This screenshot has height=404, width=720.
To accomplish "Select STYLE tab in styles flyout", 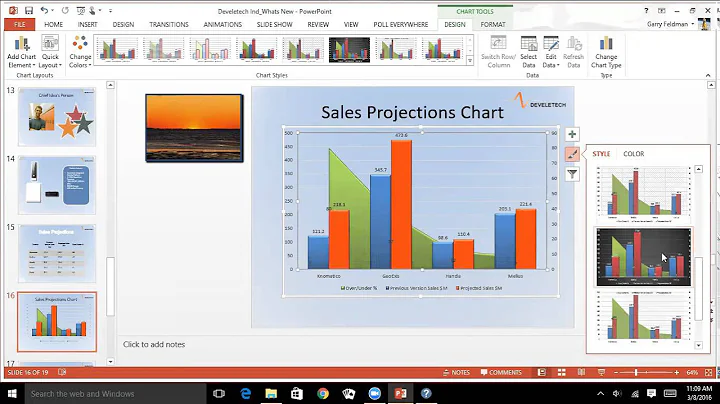I will (601, 154).
